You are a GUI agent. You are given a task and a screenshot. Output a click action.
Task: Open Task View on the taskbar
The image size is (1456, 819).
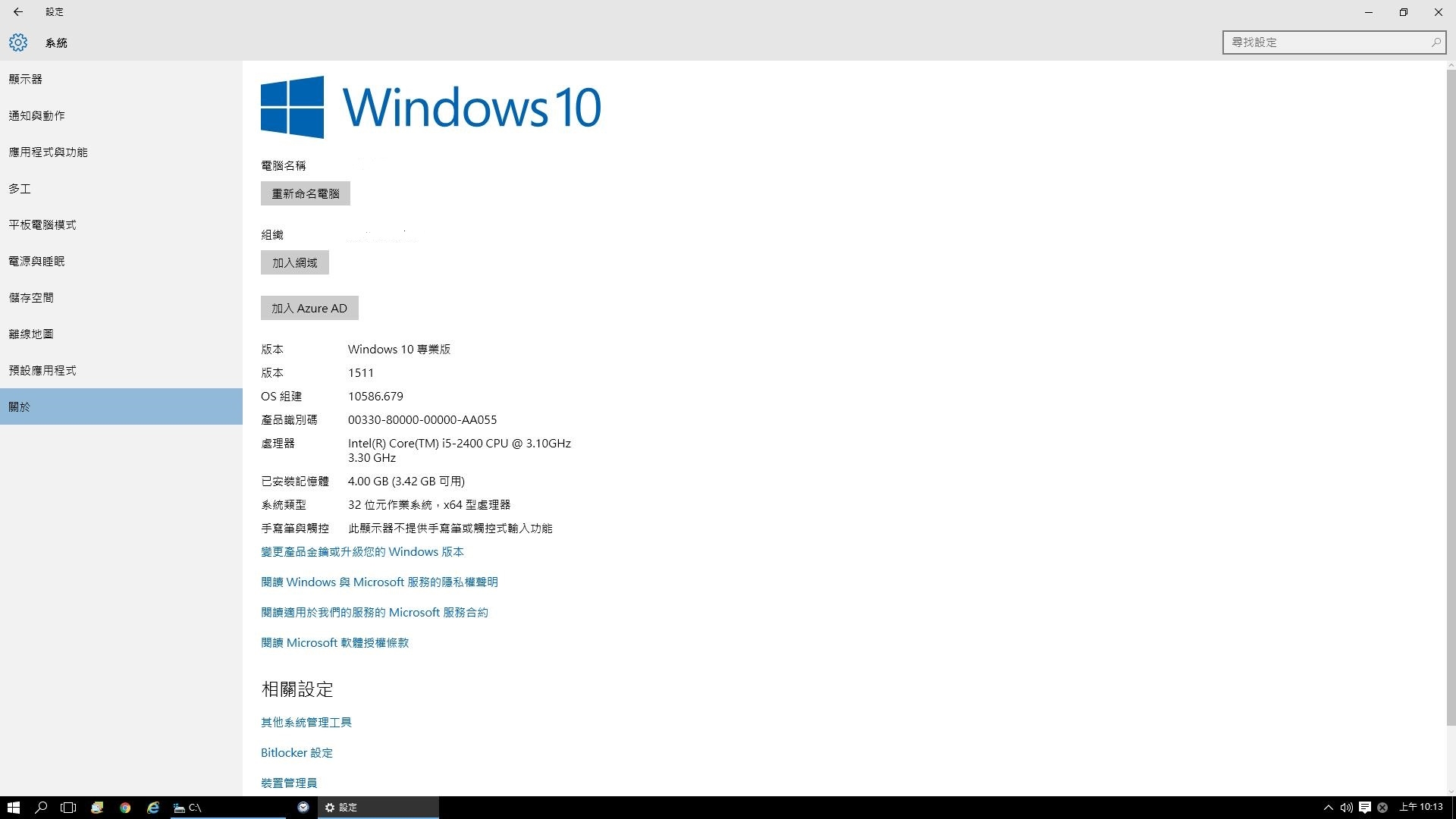68,808
